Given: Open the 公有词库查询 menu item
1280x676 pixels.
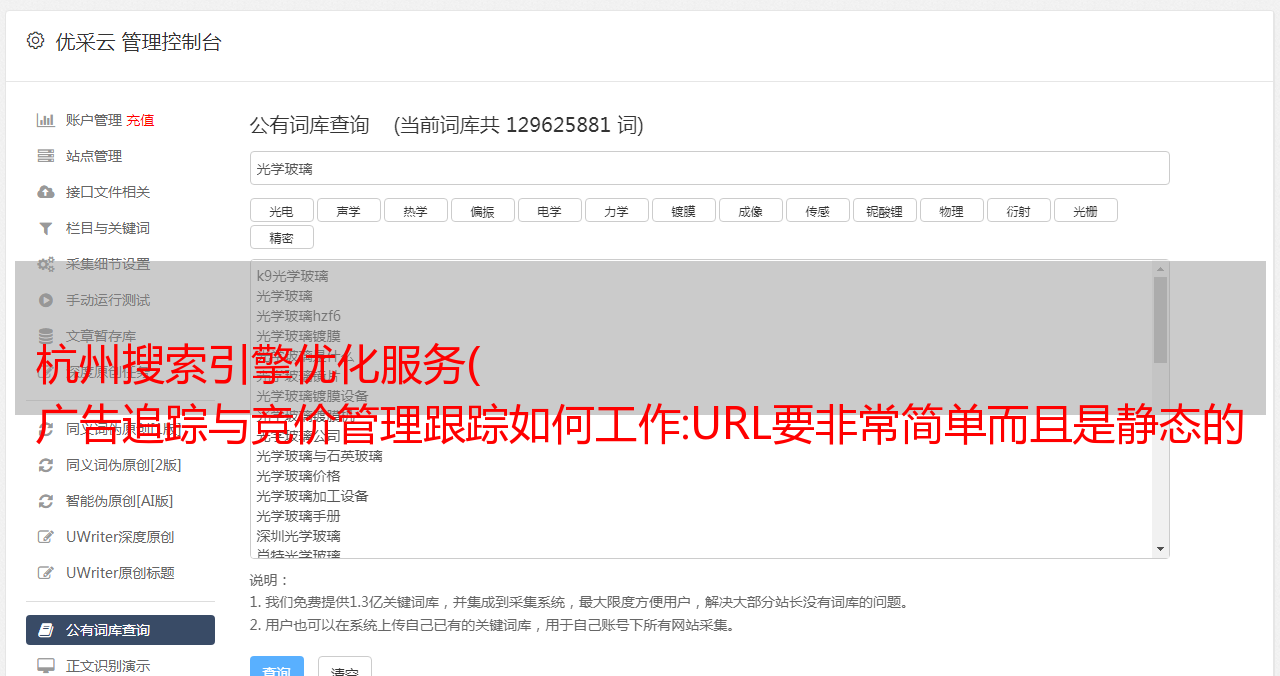Looking at the screenshot, I should pos(120,630).
